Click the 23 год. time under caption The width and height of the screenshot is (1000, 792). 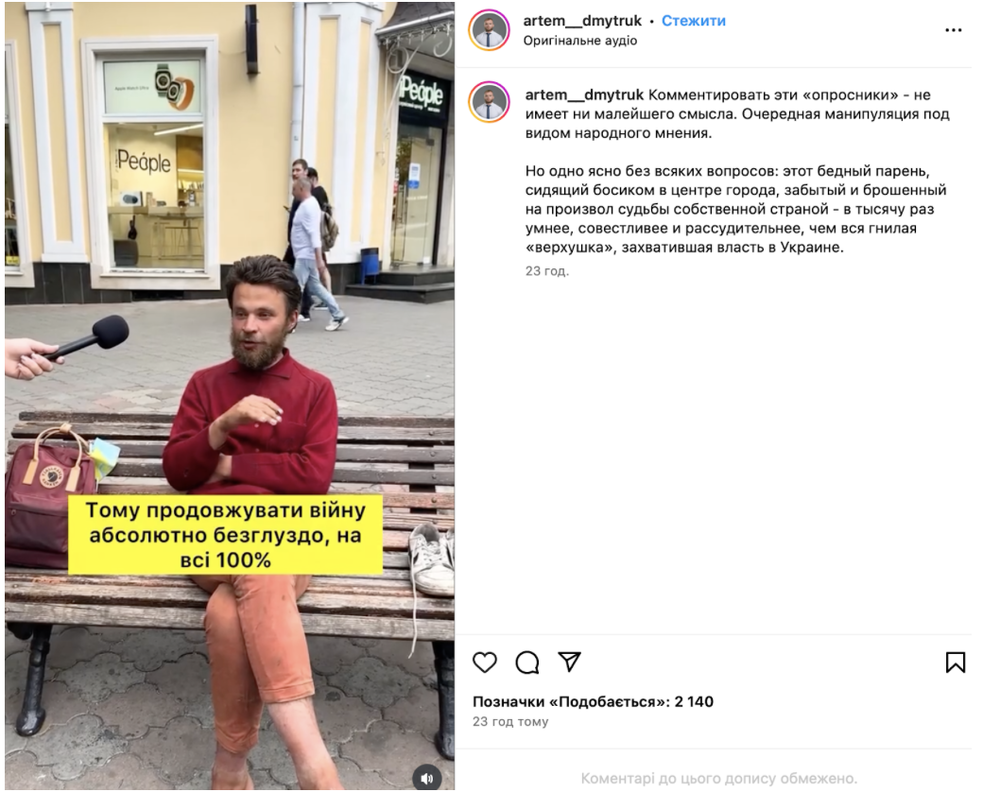click(x=547, y=270)
